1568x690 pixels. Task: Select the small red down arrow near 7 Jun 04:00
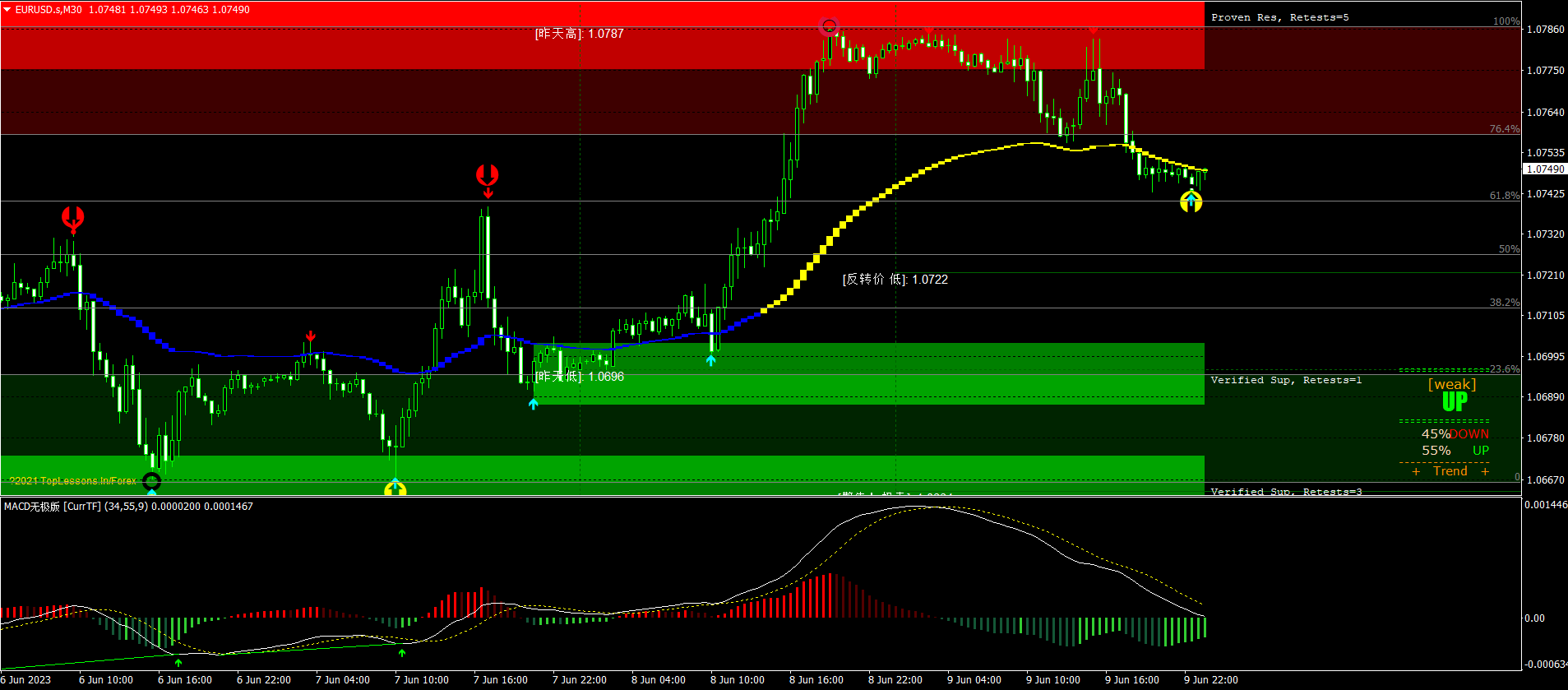[311, 336]
